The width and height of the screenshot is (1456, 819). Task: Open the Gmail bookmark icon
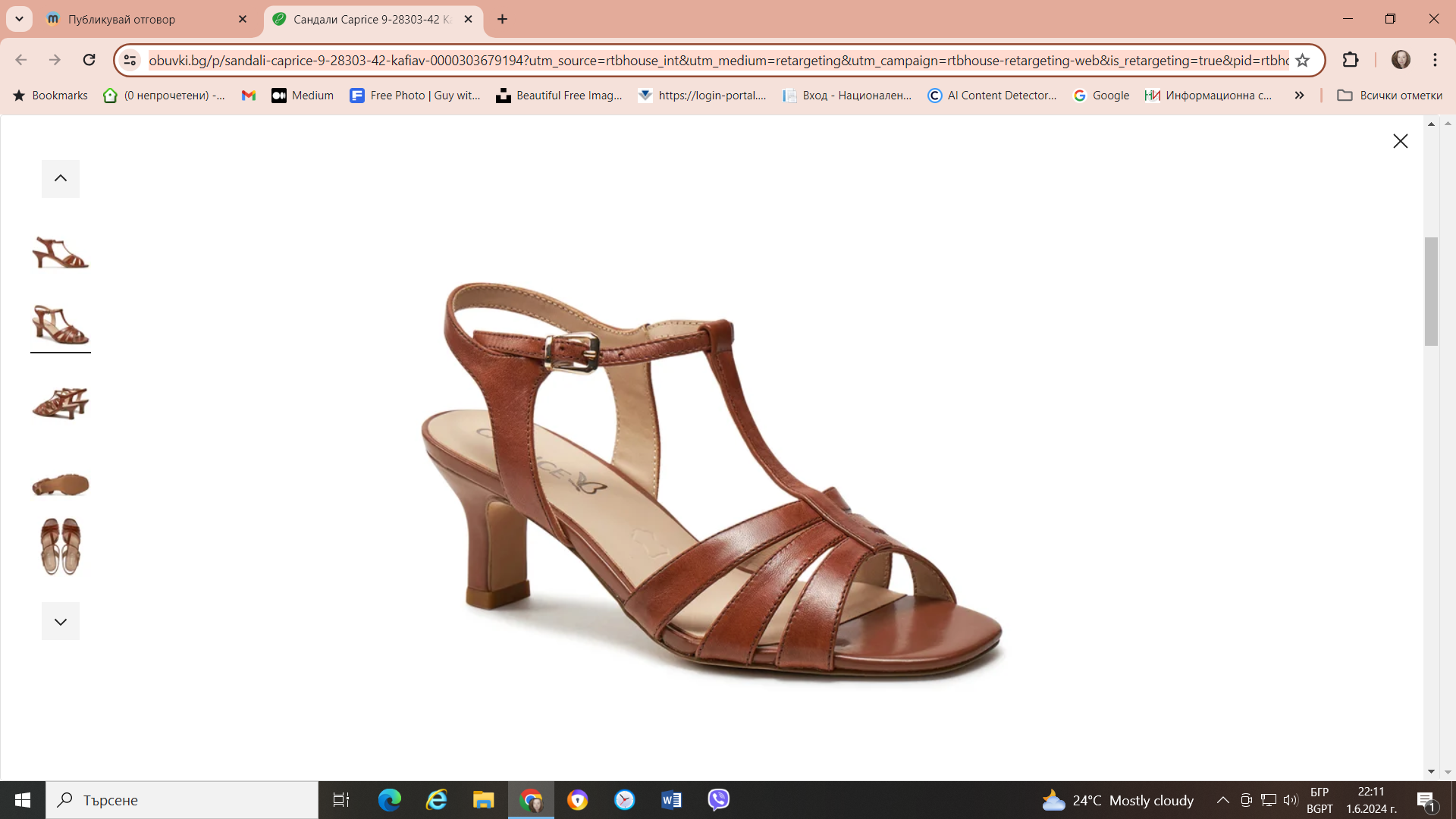[x=248, y=96]
